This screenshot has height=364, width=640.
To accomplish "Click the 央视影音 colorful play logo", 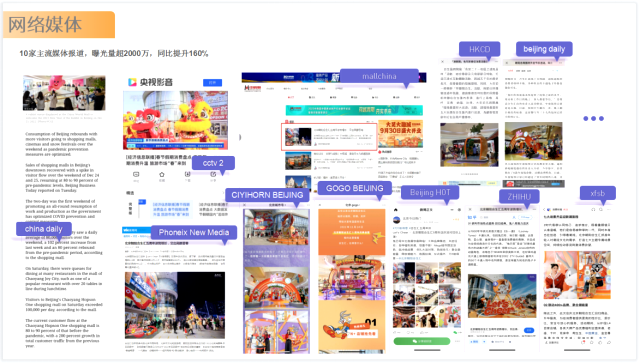I will pyautogui.click(x=132, y=82).
